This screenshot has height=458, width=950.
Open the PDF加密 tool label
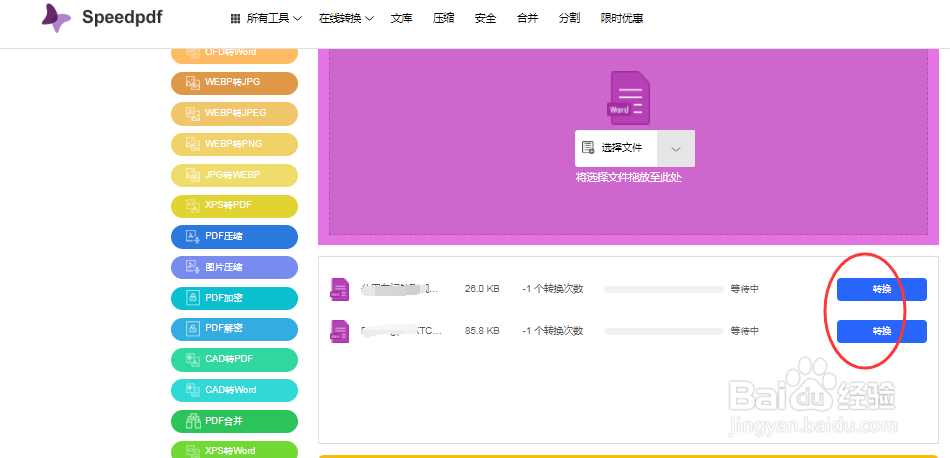tap(224, 298)
